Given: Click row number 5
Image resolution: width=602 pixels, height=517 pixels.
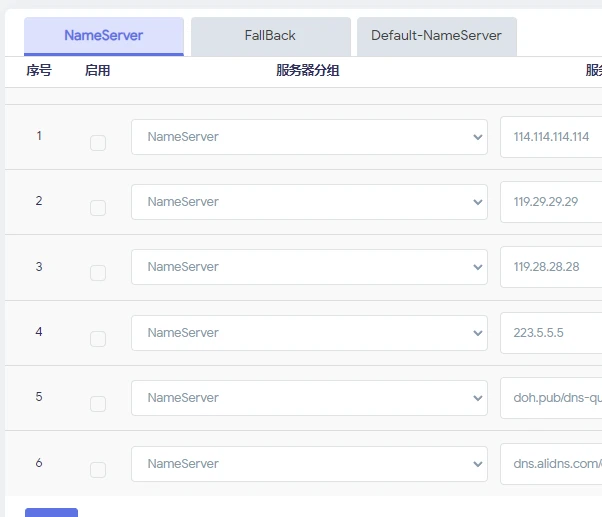Looking at the screenshot, I should click(x=39, y=396).
